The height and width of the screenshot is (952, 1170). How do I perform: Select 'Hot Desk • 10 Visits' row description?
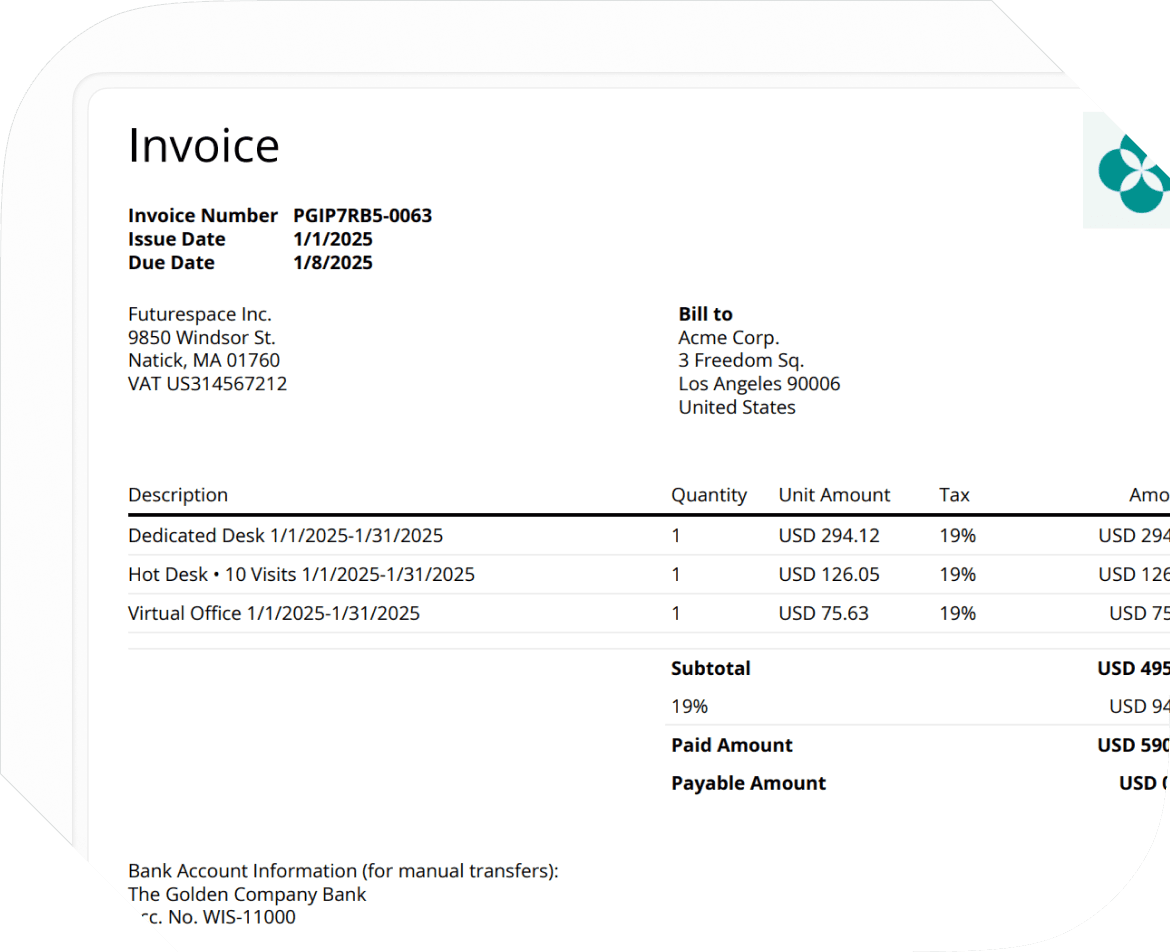tap(301, 574)
